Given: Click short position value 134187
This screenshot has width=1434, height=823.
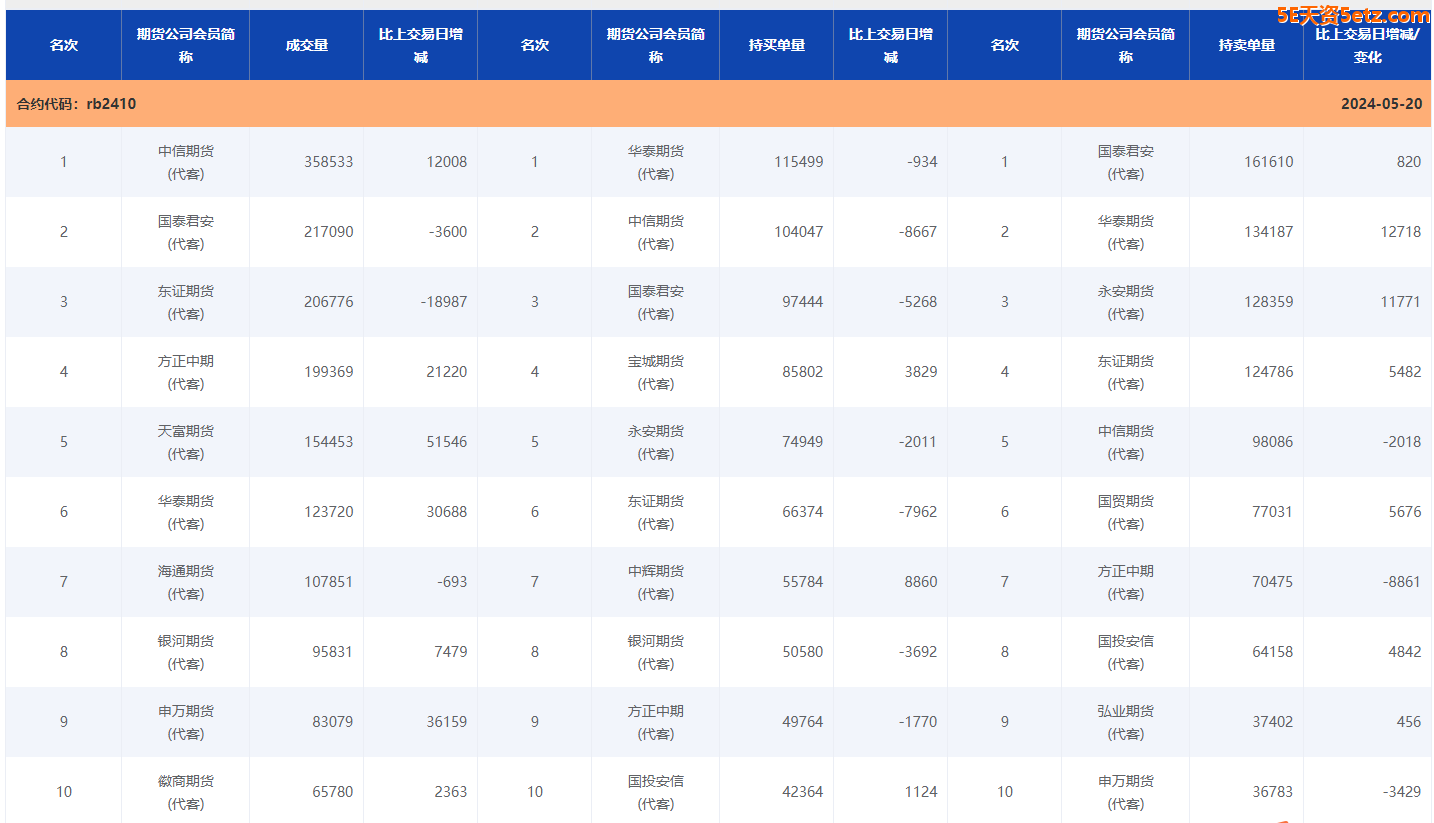Looking at the screenshot, I should [1269, 232].
